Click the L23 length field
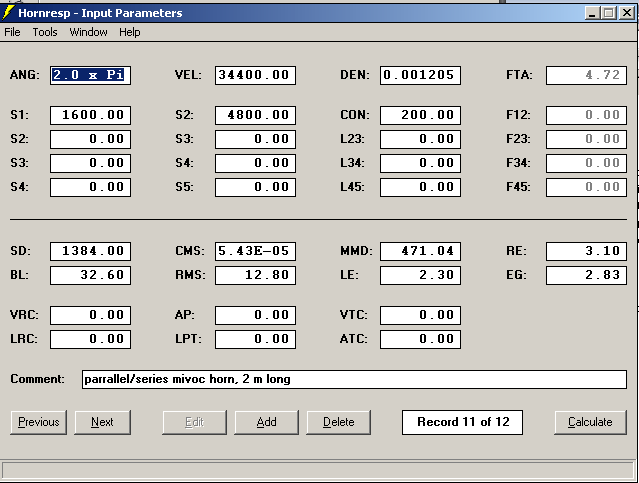Viewport: 639px width, 483px height. point(421,139)
